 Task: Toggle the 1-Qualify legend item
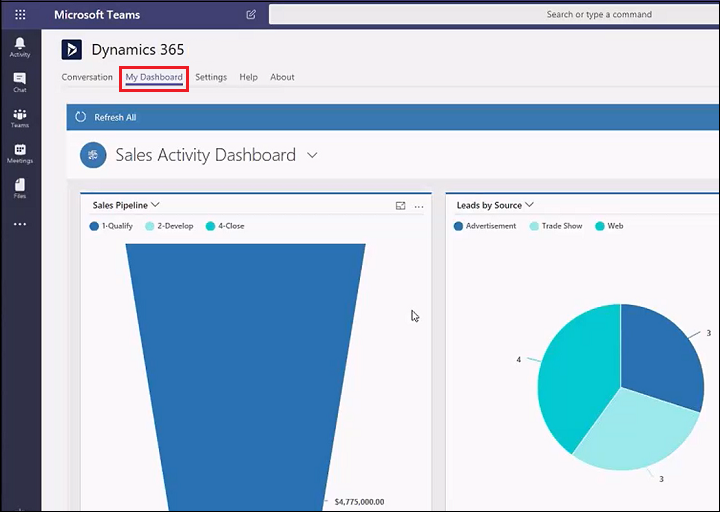[x=111, y=226]
